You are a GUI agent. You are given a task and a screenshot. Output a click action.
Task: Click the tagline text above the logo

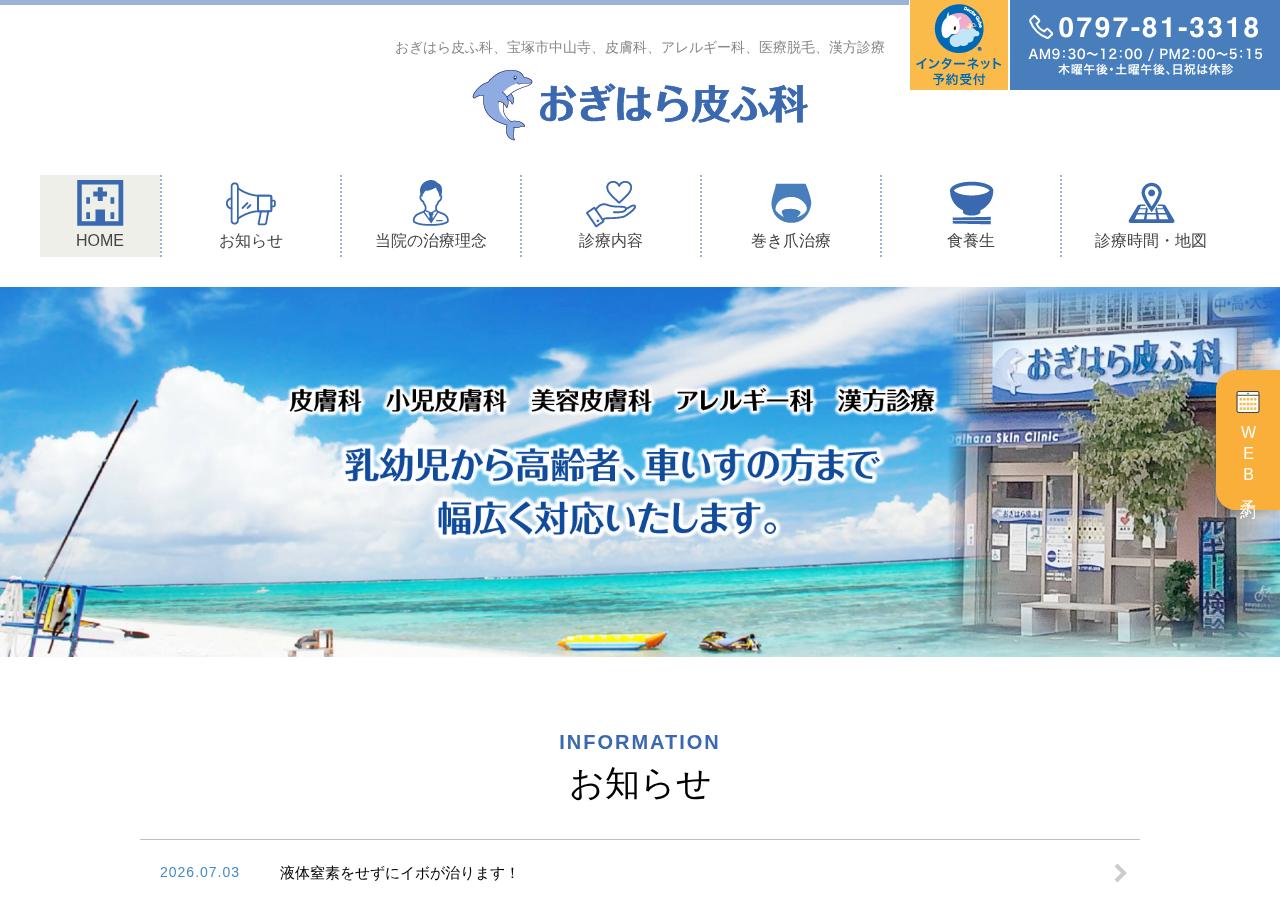pos(640,47)
